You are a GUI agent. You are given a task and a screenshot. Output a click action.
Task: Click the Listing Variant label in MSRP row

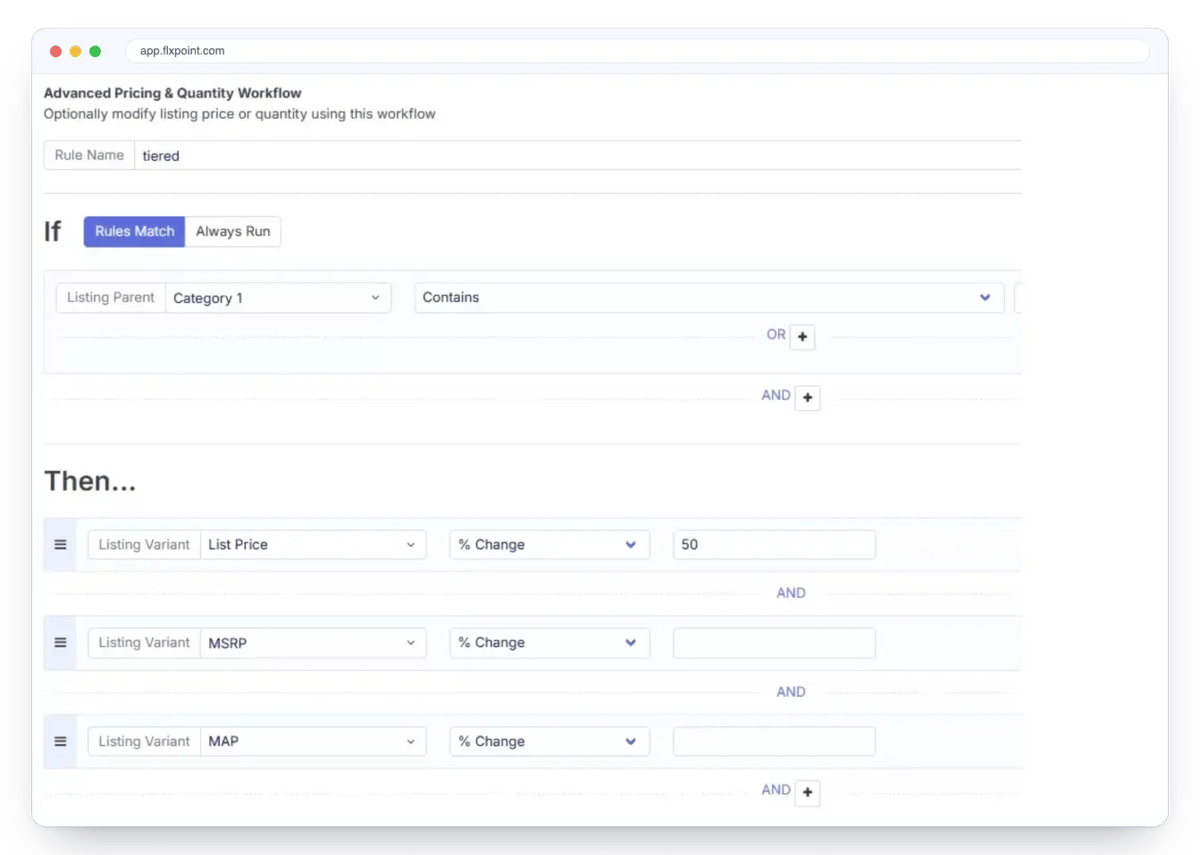tap(144, 643)
